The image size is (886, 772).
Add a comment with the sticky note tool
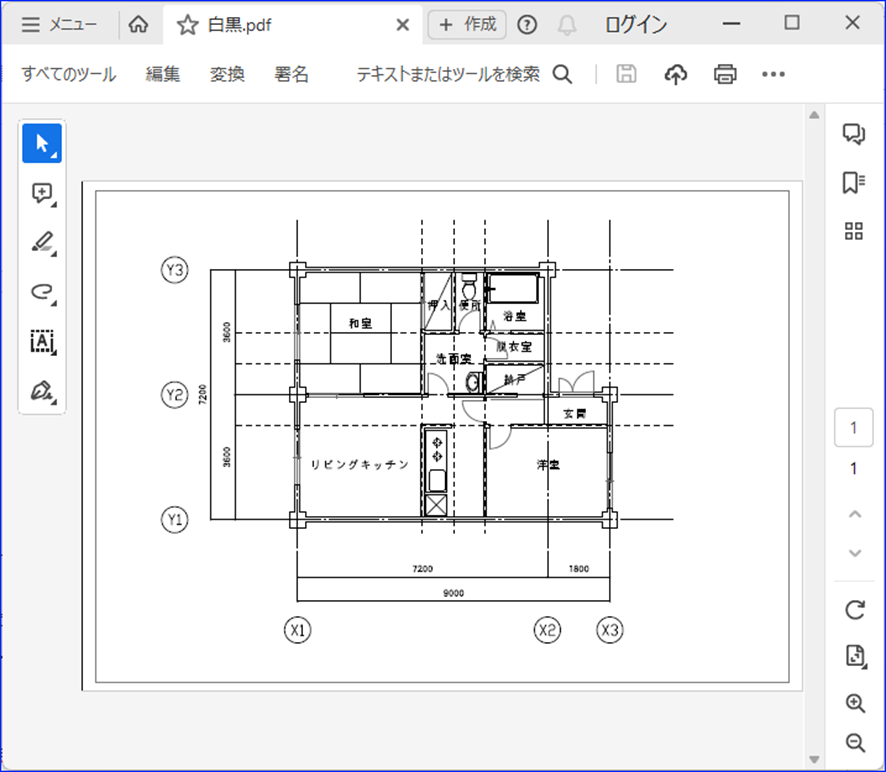[x=42, y=193]
